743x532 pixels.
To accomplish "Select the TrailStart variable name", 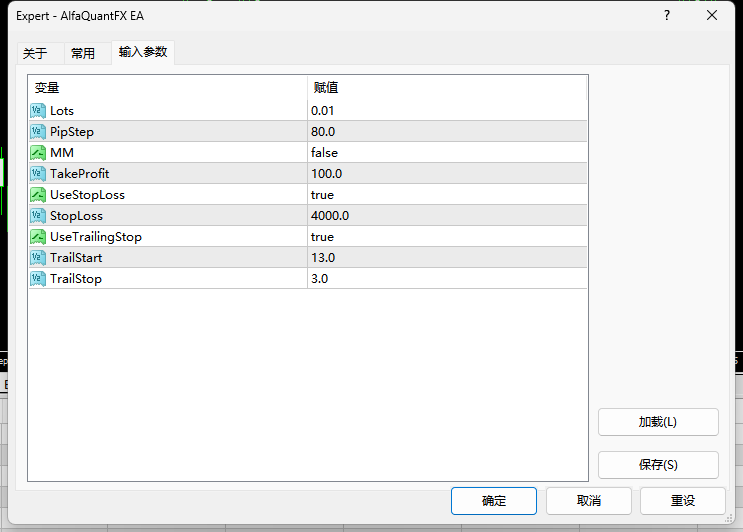I will (x=76, y=258).
